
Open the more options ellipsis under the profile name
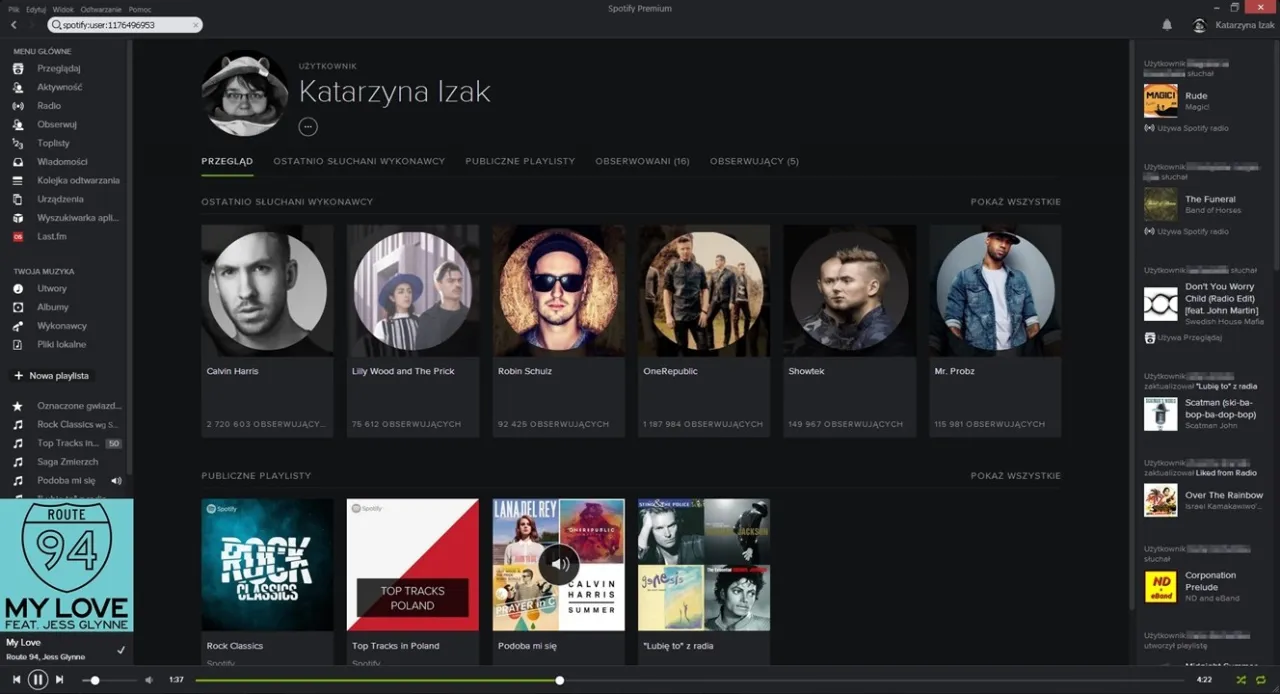pyautogui.click(x=308, y=126)
